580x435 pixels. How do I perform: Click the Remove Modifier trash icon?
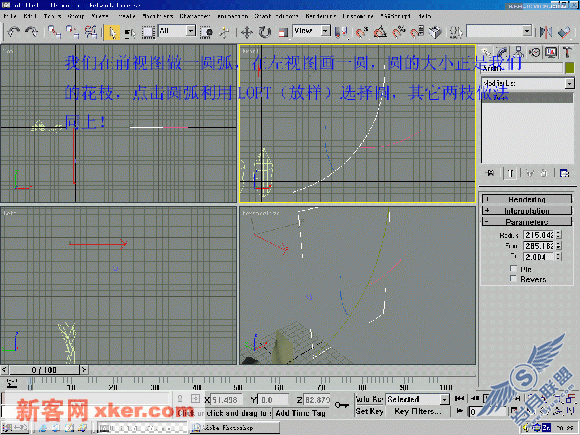543,173
